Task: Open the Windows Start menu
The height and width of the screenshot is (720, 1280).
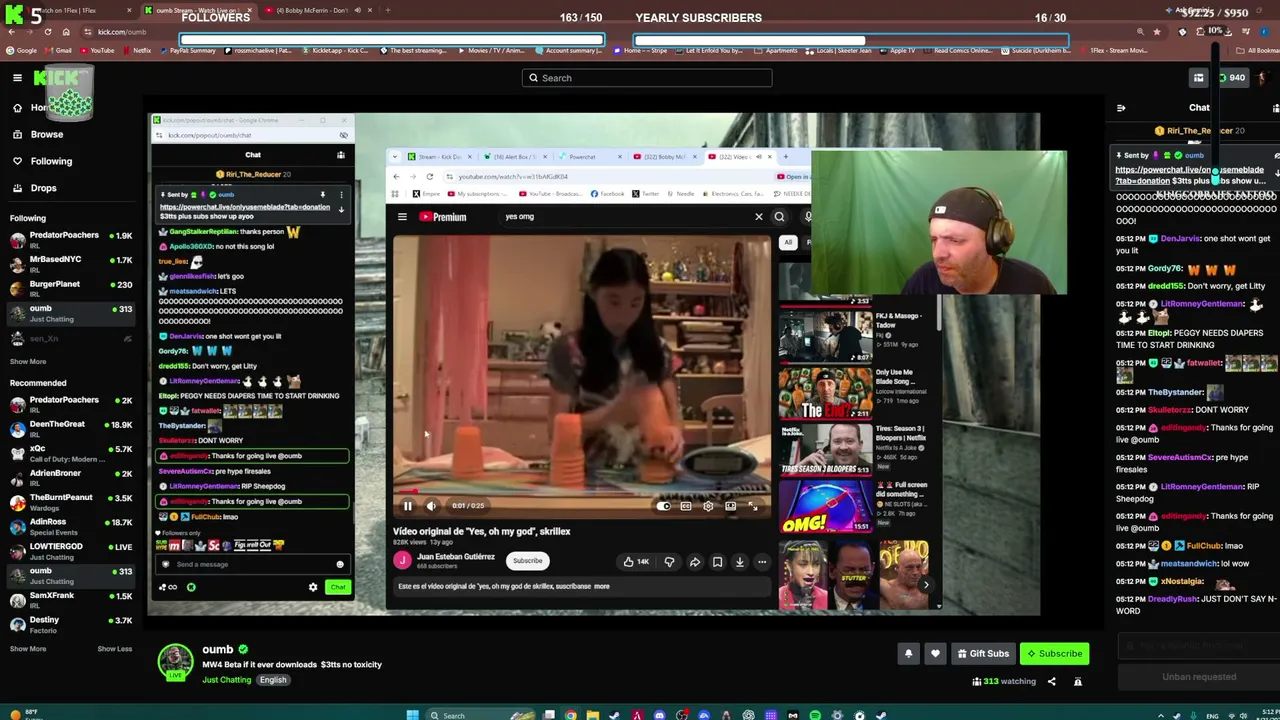Action: [x=412, y=715]
